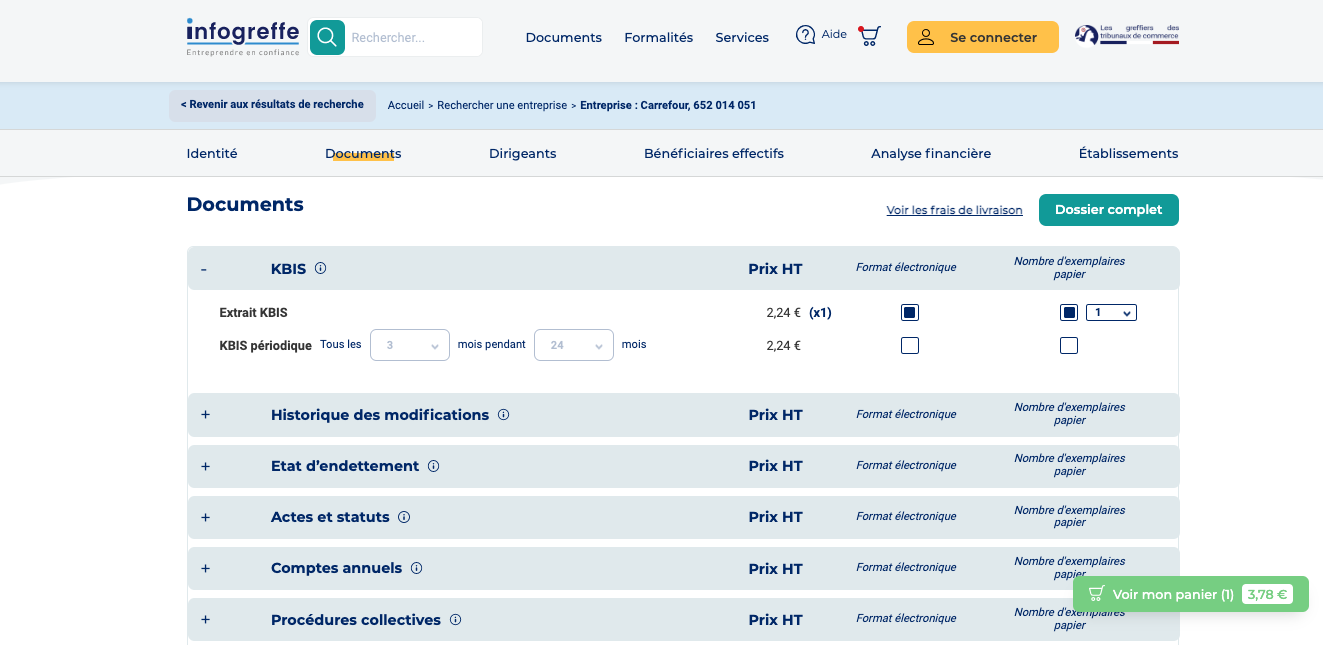Click the Aide text link
This screenshot has height=645, width=1323.
[x=834, y=34]
